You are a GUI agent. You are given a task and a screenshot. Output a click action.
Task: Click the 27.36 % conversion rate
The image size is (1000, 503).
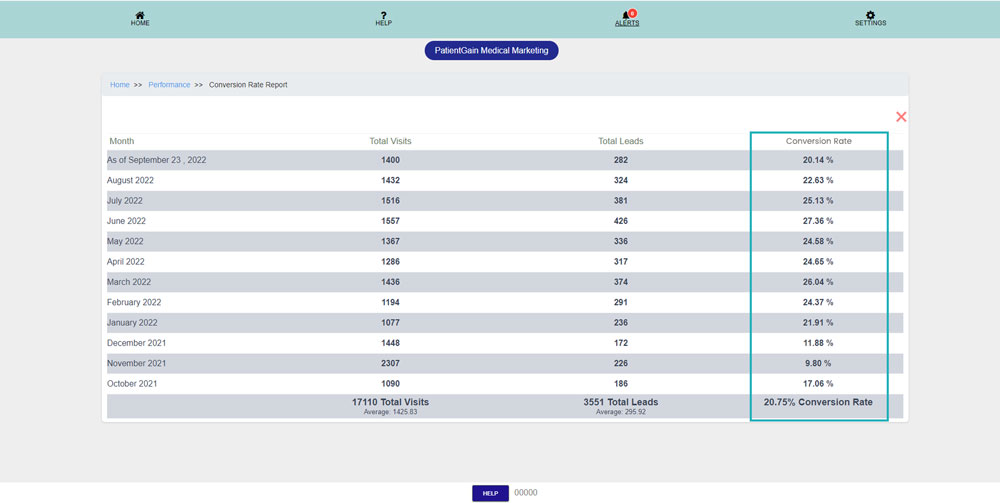818,221
